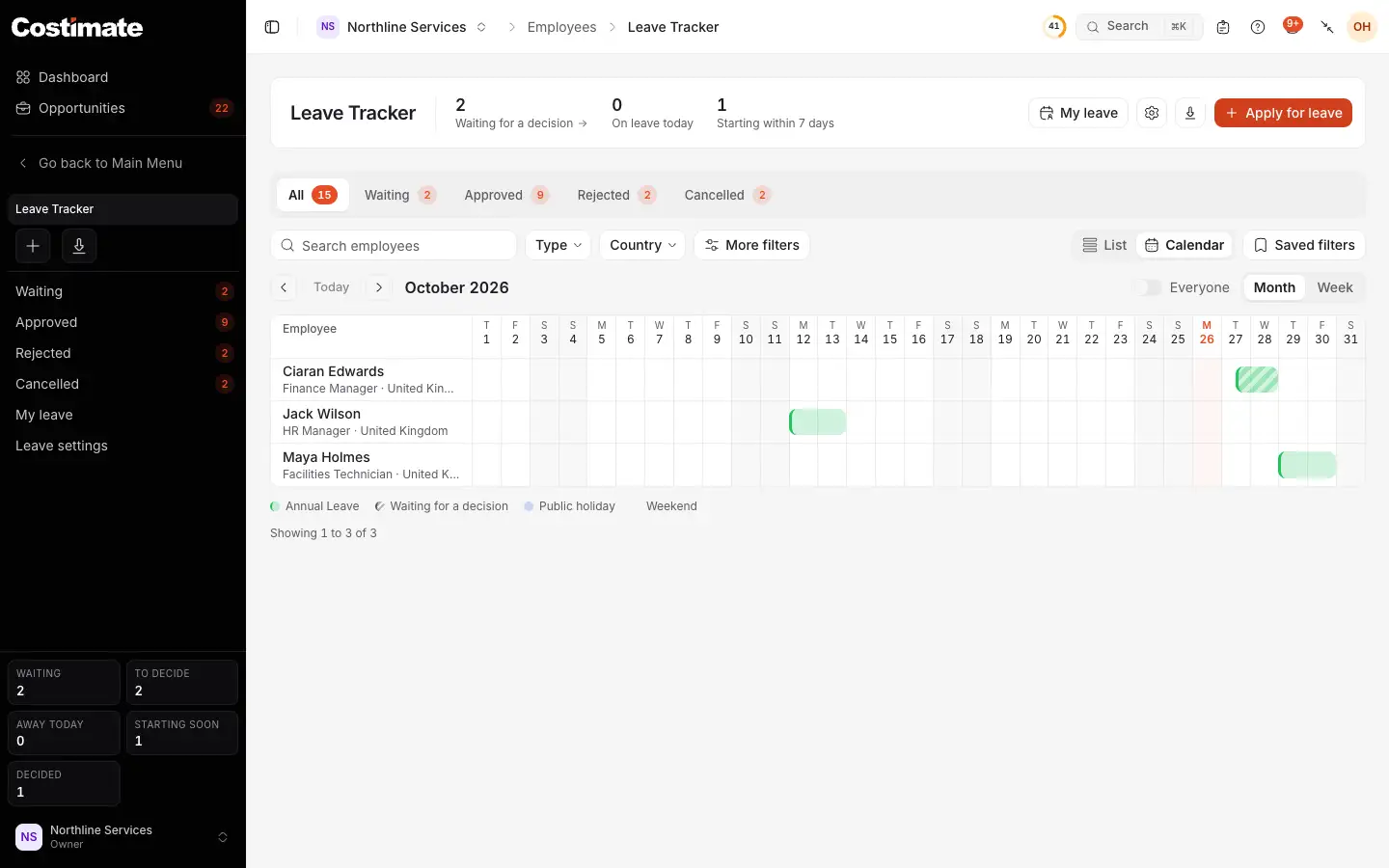The width and height of the screenshot is (1389, 868).
Task: Open the Type filter dropdown
Action: pos(559,245)
